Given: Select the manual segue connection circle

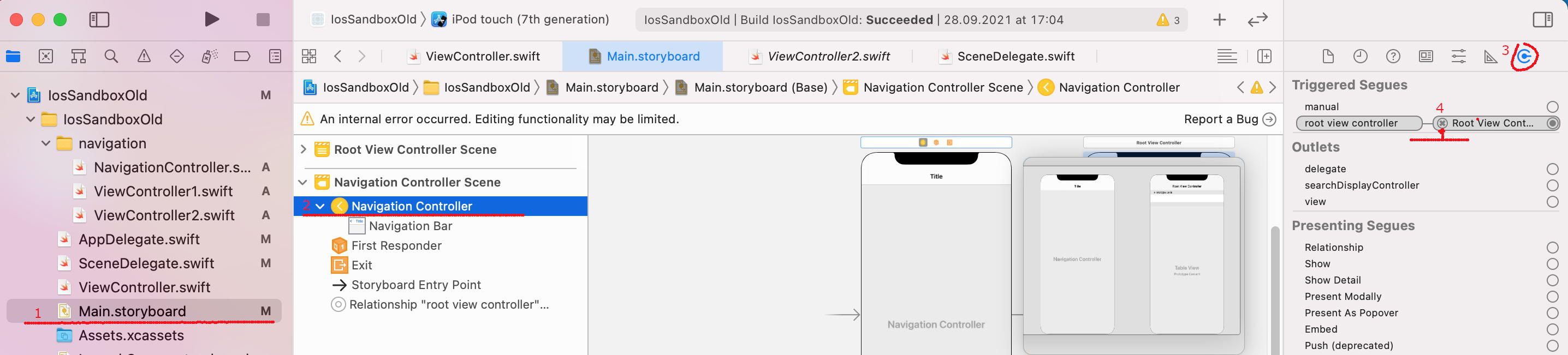Looking at the screenshot, I should (1552, 107).
